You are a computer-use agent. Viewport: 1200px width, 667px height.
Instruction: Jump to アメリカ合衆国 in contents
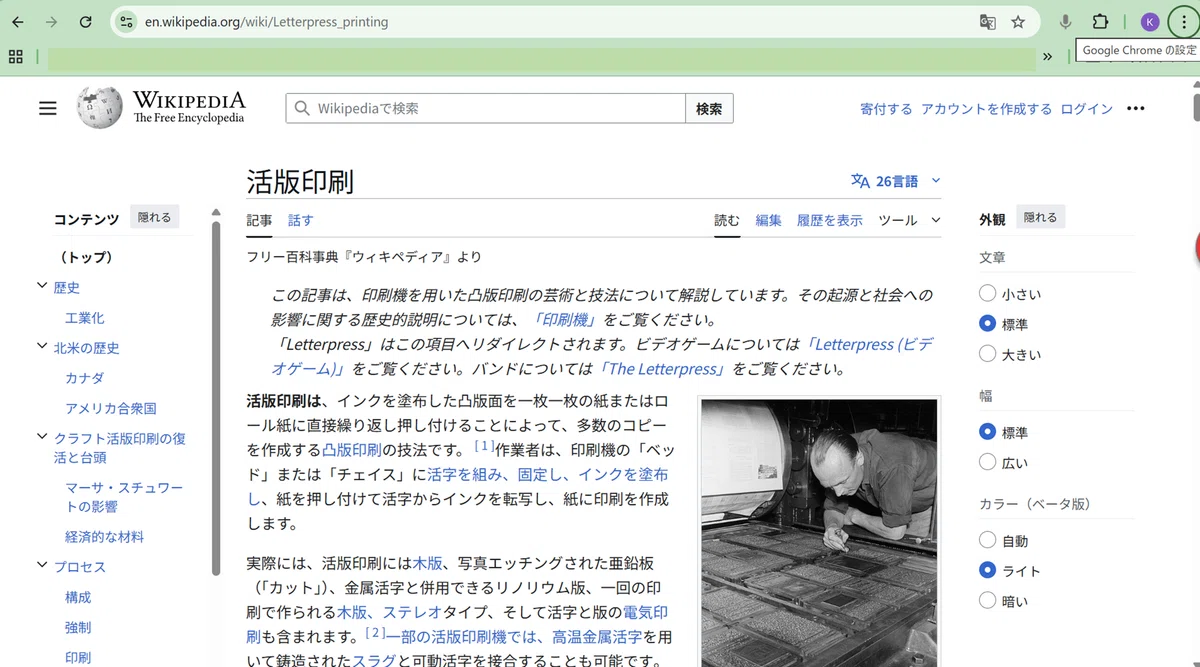click(111, 408)
